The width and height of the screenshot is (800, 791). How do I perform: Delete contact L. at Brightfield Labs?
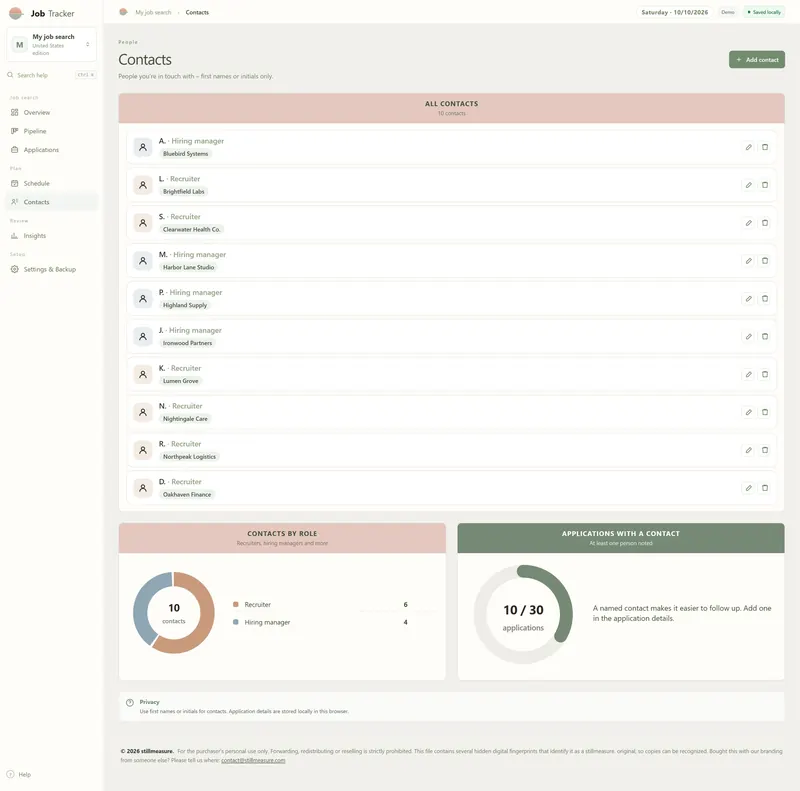pyautogui.click(x=765, y=185)
